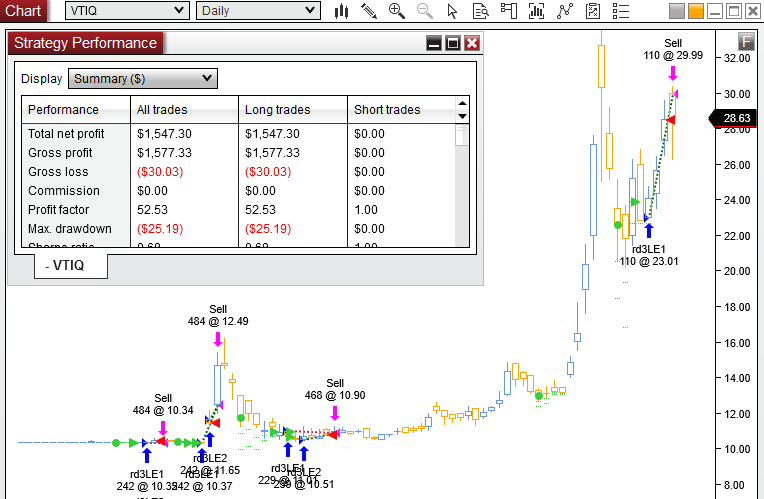The image size is (764, 499).
Task: Click All trades gross profit $1,577.33
Action: coord(164,153)
